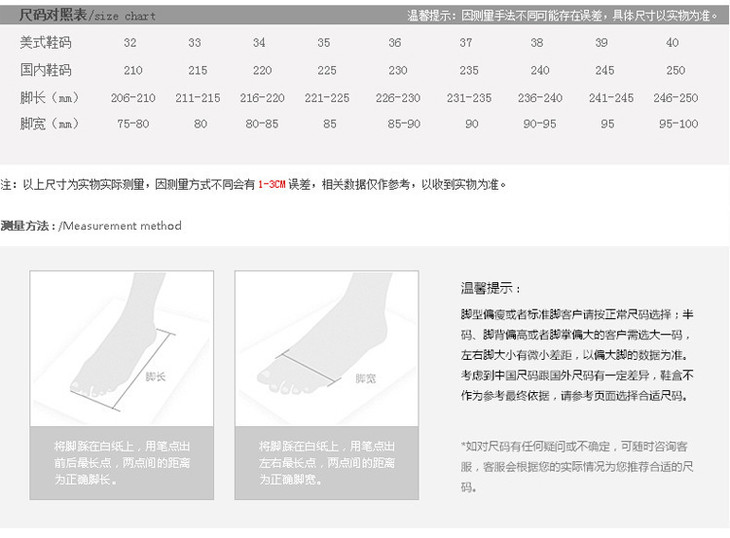Click the 脚长 (mm) row label
This screenshot has width=730, height=538.
point(50,98)
